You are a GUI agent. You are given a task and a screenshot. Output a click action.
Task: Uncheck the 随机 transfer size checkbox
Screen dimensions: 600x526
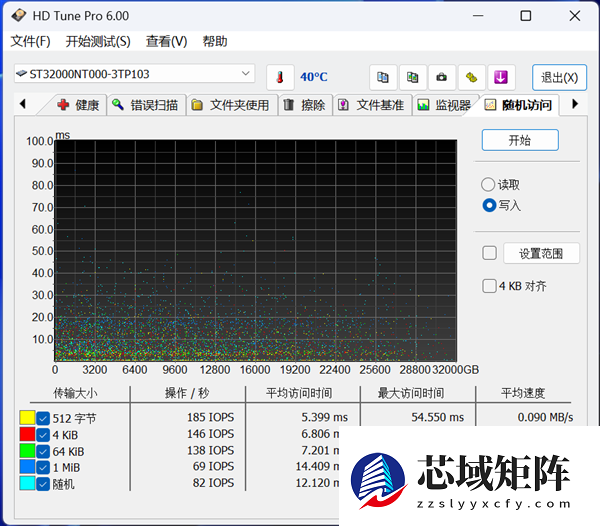tap(43, 484)
